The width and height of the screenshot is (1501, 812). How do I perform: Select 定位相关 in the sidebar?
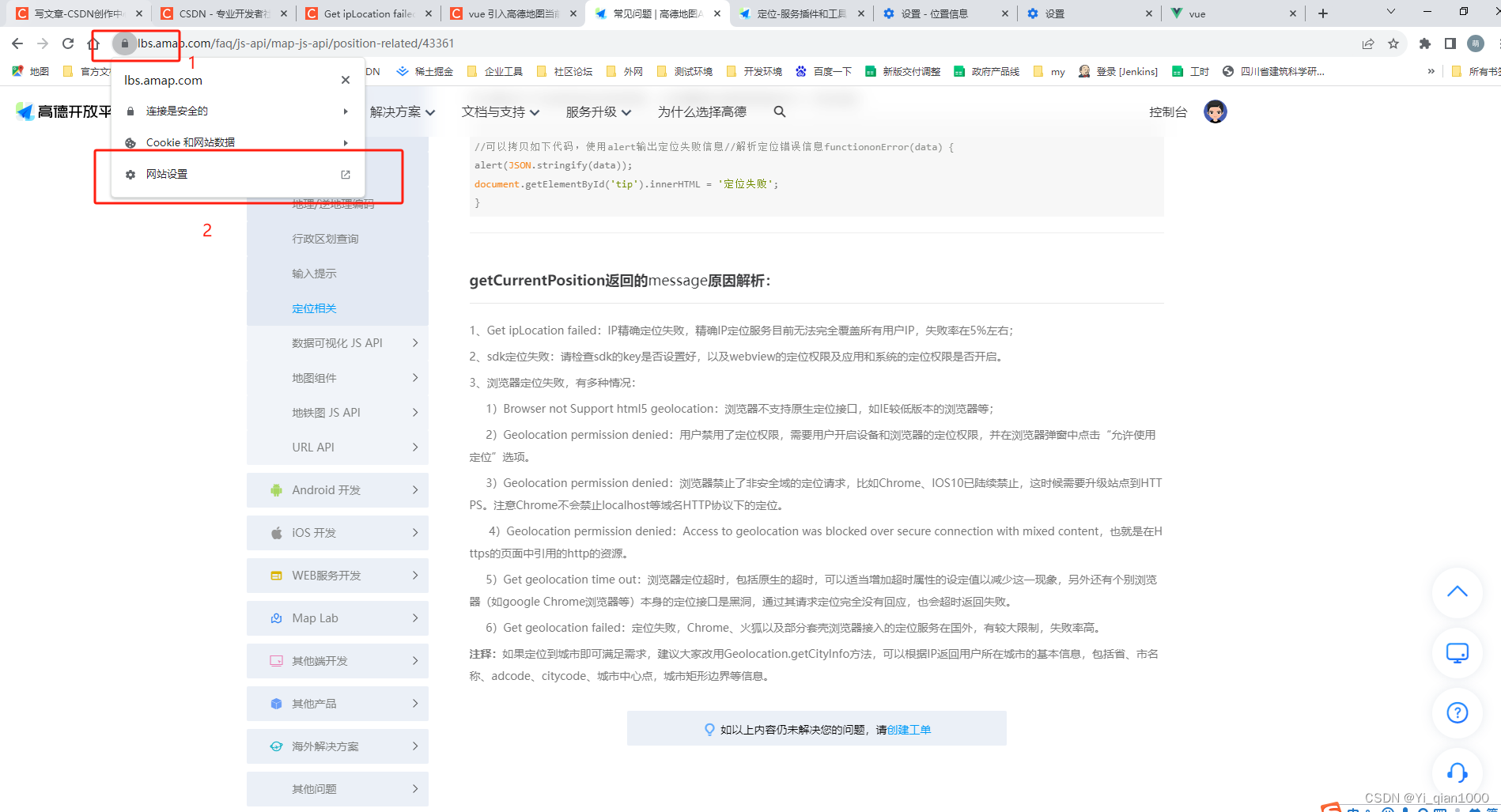click(314, 308)
